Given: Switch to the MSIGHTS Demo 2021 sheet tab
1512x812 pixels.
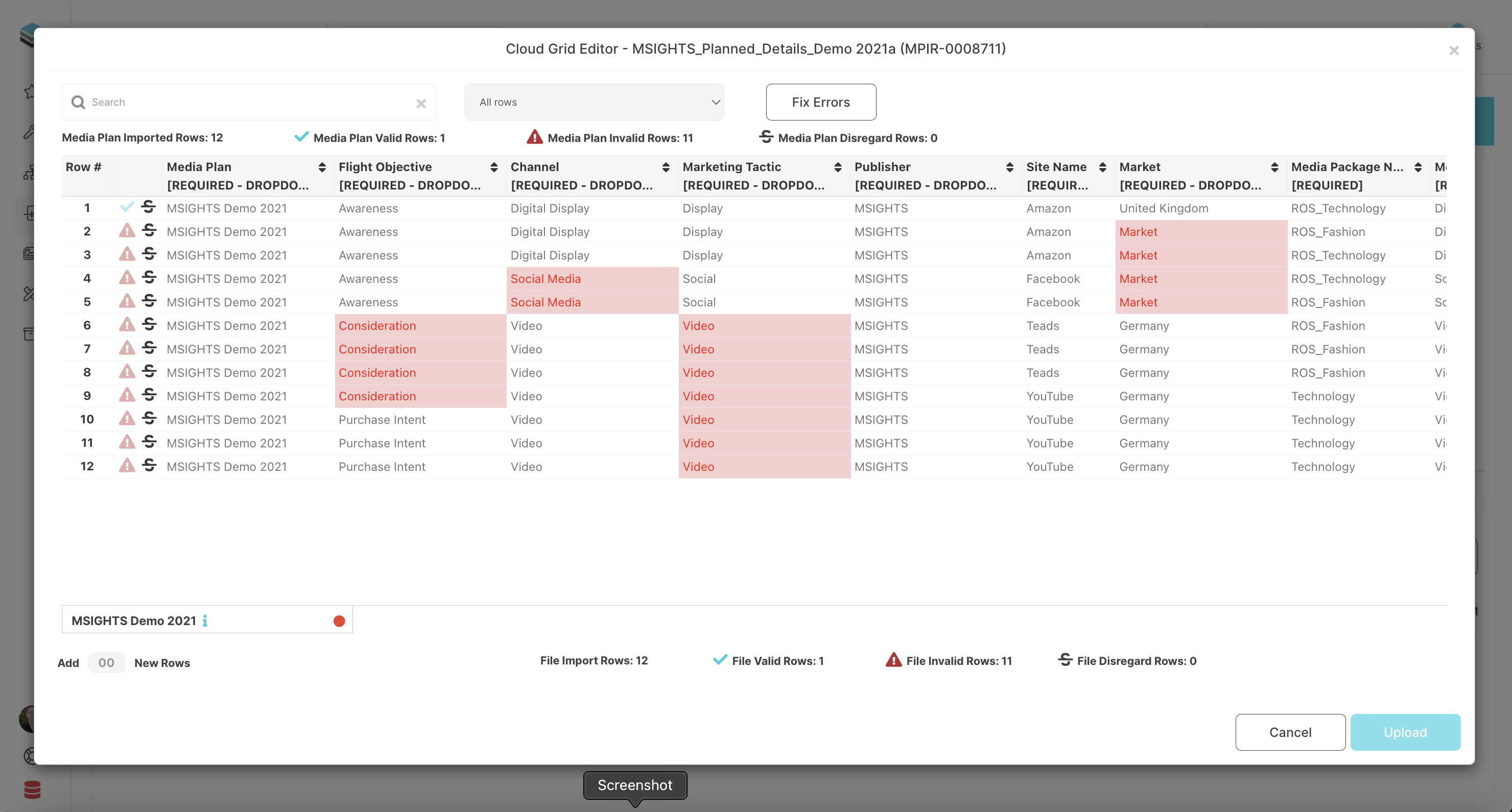Looking at the screenshot, I should (x=133, y=619).
